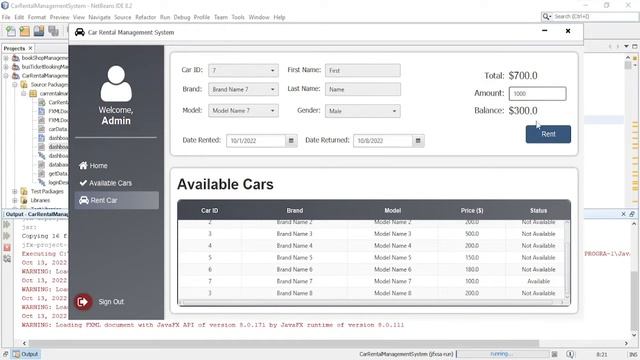Expand the Test Packages node

click(x=15, y=191)
